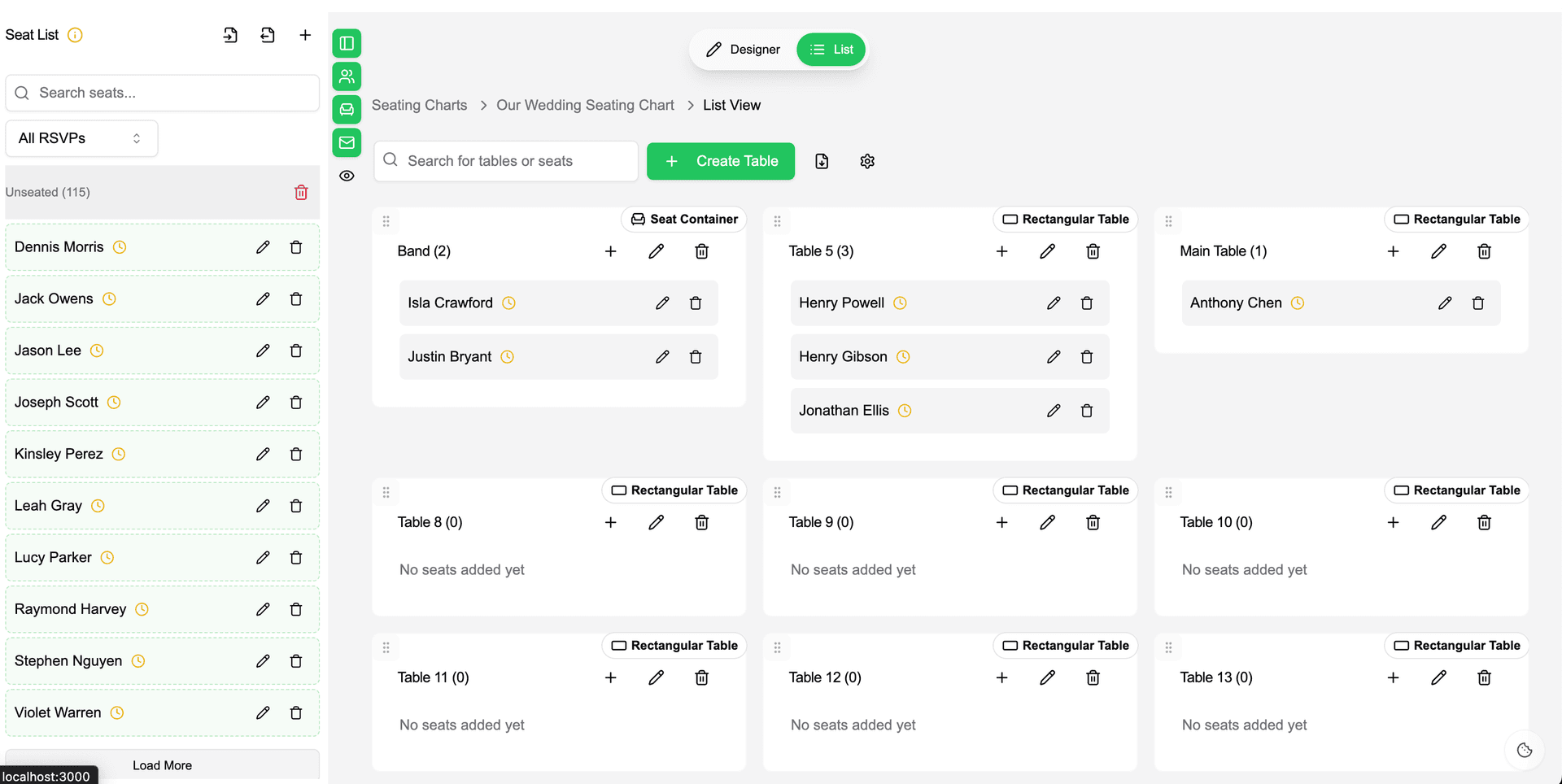The height and width of the screenshot is (784, 1562).
Task: Toggle the sidebar panel layout icon
Action: tap(347, 43)
